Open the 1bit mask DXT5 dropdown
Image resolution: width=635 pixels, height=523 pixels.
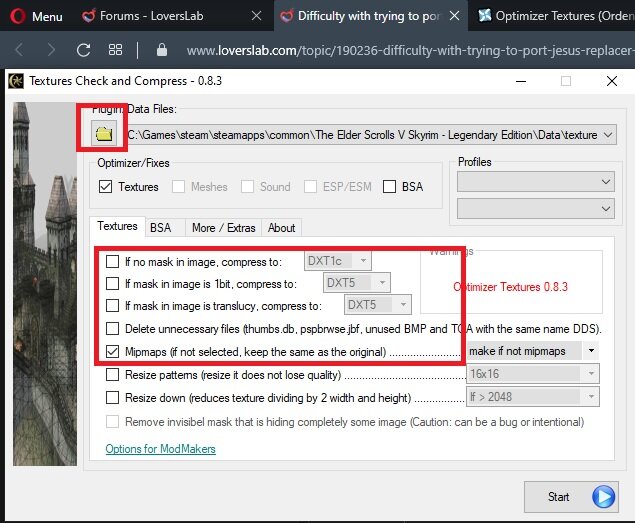tap(357, 282)
